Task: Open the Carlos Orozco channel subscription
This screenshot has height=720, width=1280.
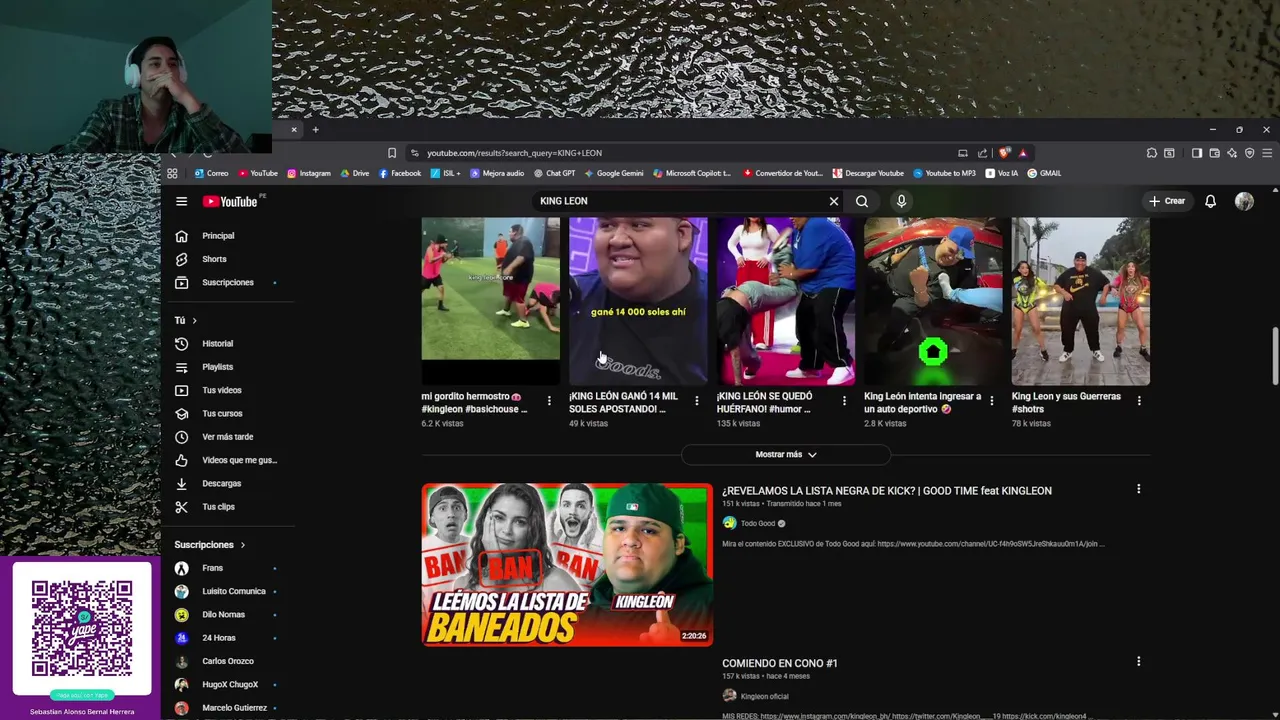Action: (x=227, y=661)
